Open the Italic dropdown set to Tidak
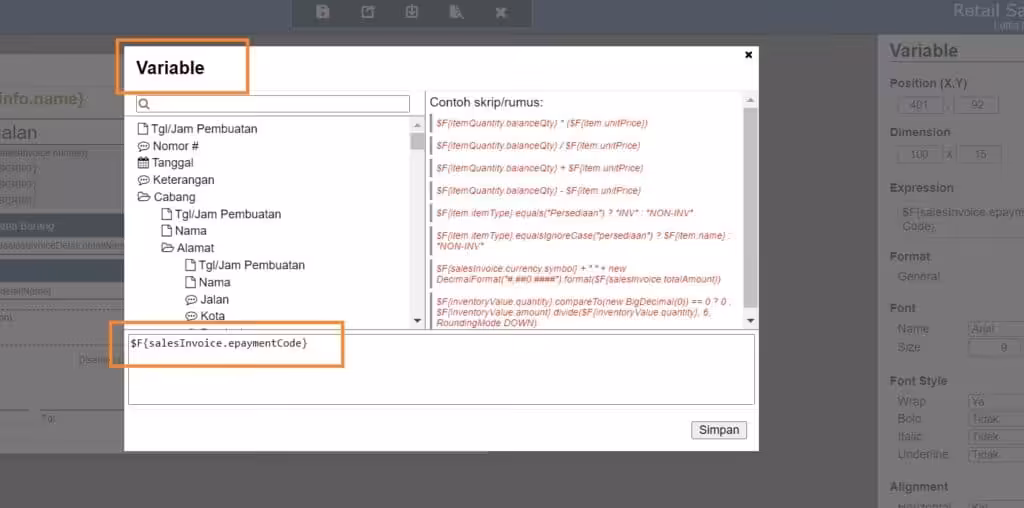The height and width of the screenshot is (508, 1024). tap(996, 437)
